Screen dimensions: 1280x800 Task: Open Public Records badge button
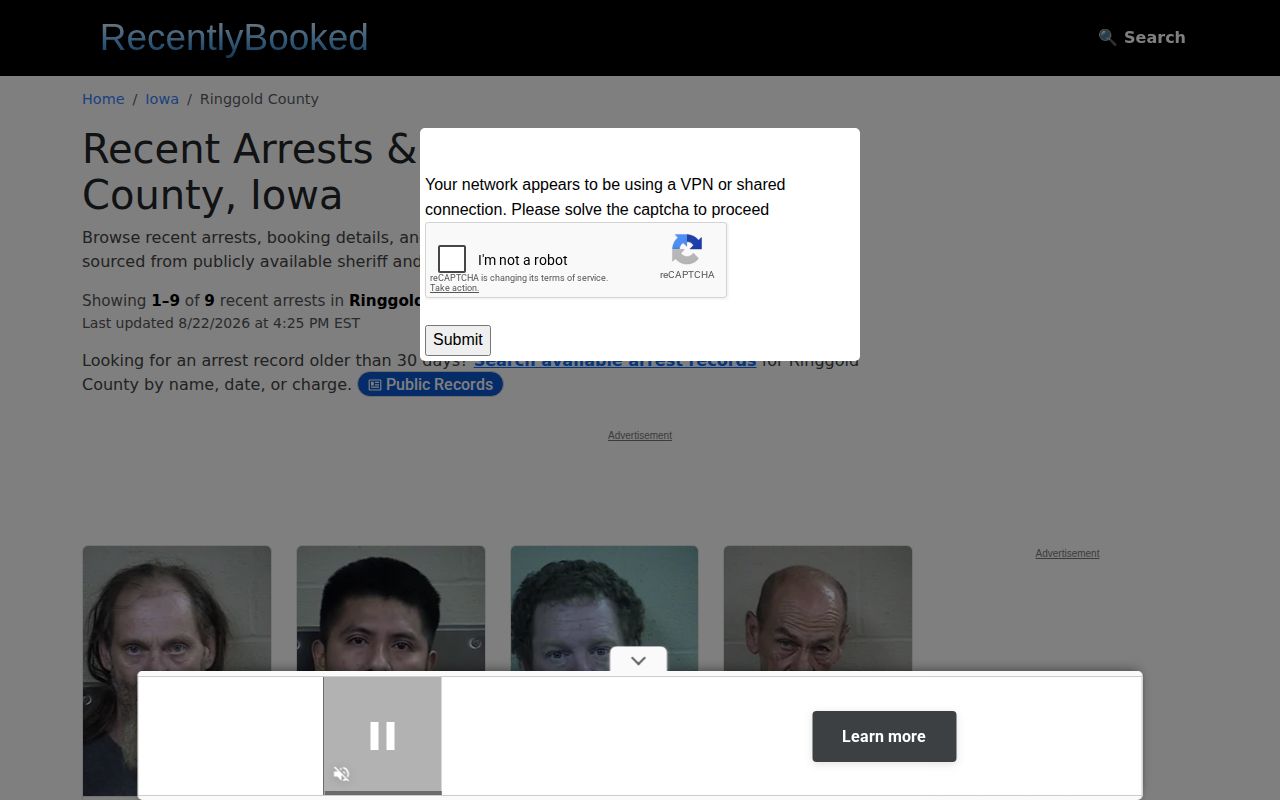[430, 384]
